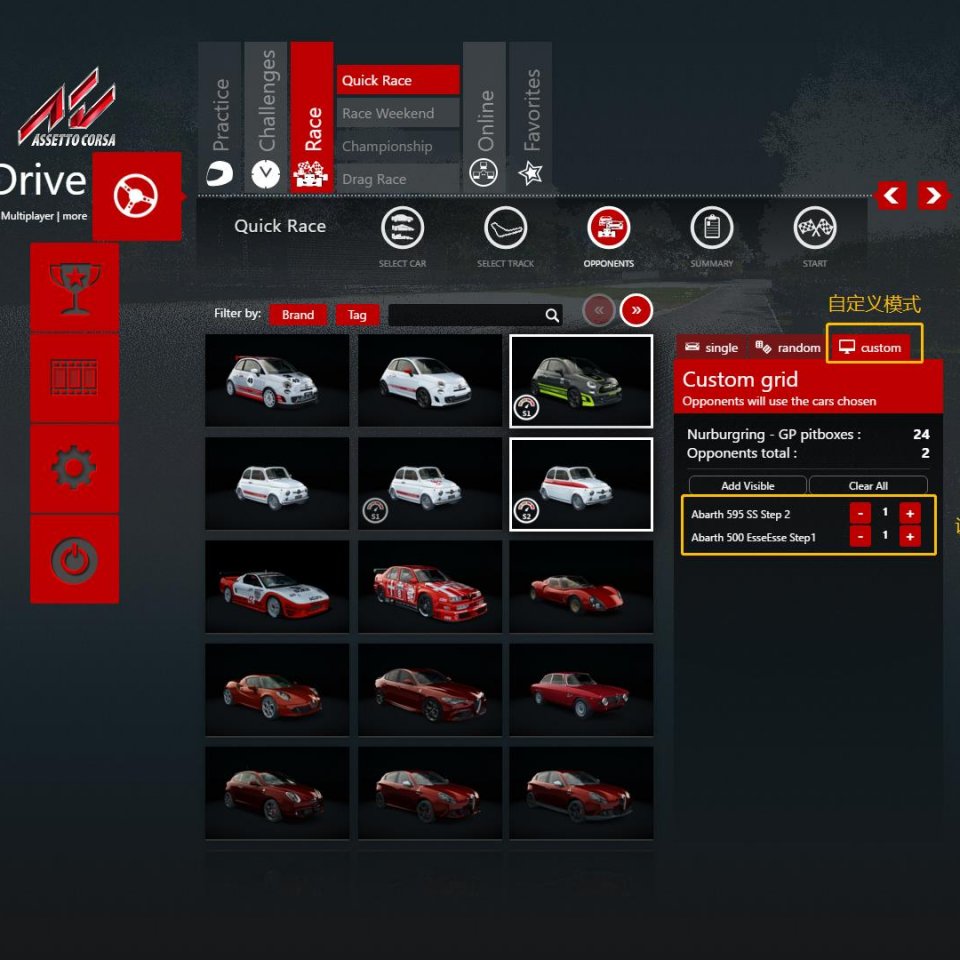Viewport: 960px width, 960px height.
Task: Select classic red Alfa GTA coupe thumbnail
Action: 581,689
